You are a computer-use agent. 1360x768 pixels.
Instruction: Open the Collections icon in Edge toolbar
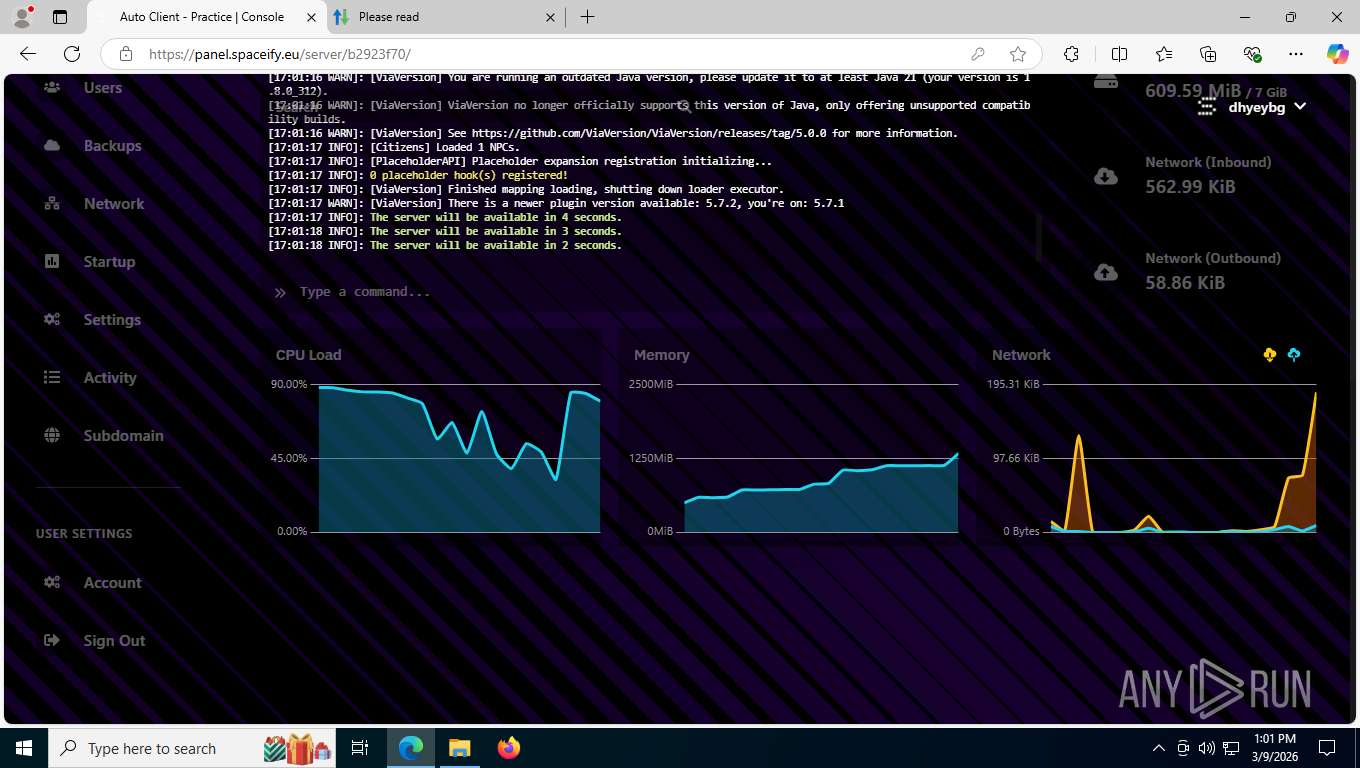[1208, 54]
